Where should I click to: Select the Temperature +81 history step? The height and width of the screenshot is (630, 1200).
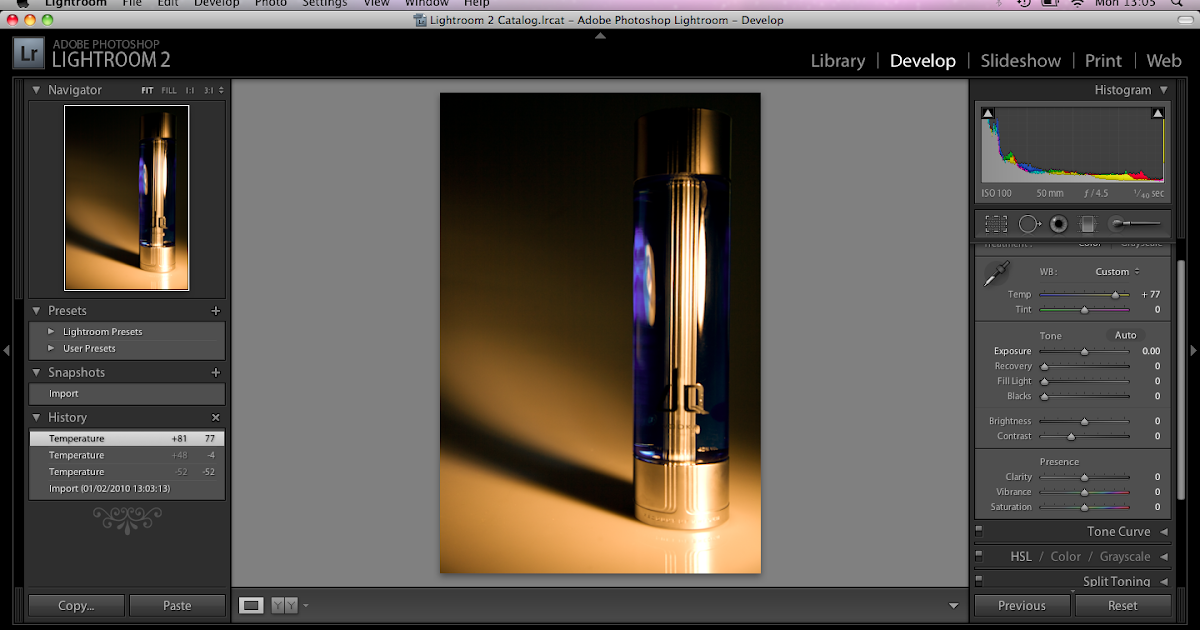pos(127,439)
